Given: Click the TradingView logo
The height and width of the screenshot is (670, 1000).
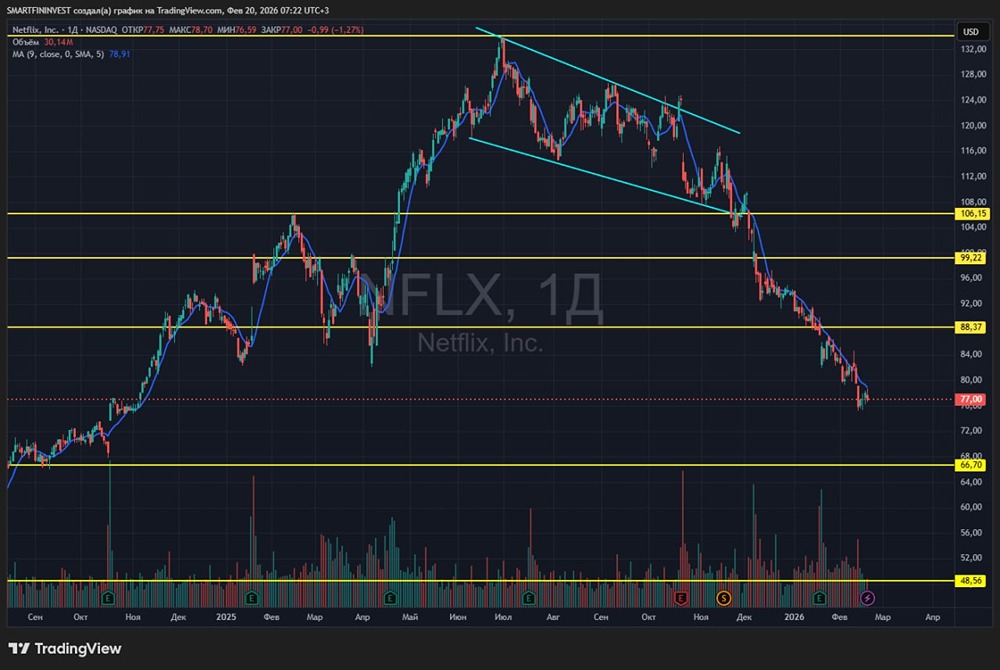Looking at the screenshot, I should pyautogui.click(x=64, y=649).
